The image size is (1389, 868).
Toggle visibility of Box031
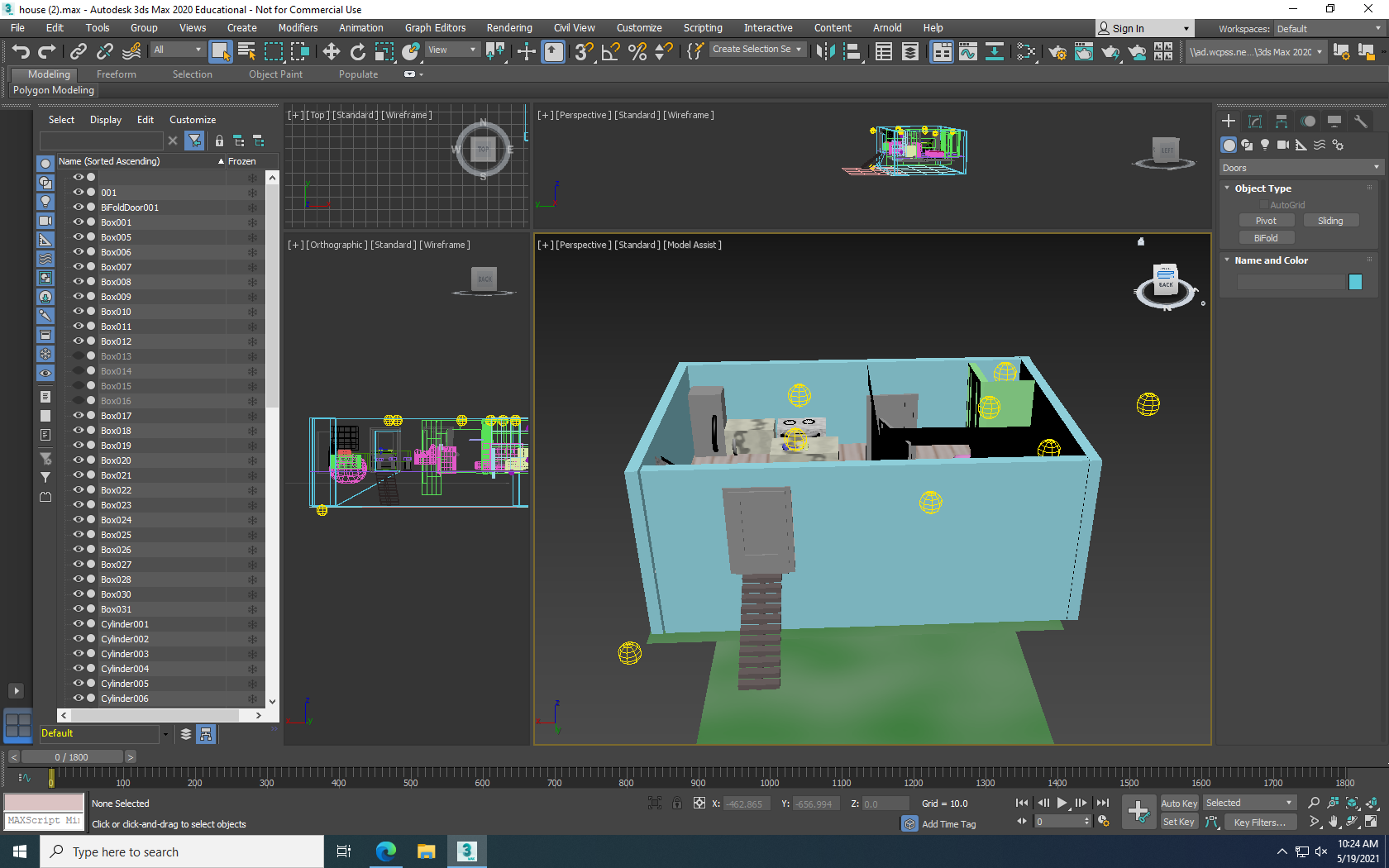(79, 609)
